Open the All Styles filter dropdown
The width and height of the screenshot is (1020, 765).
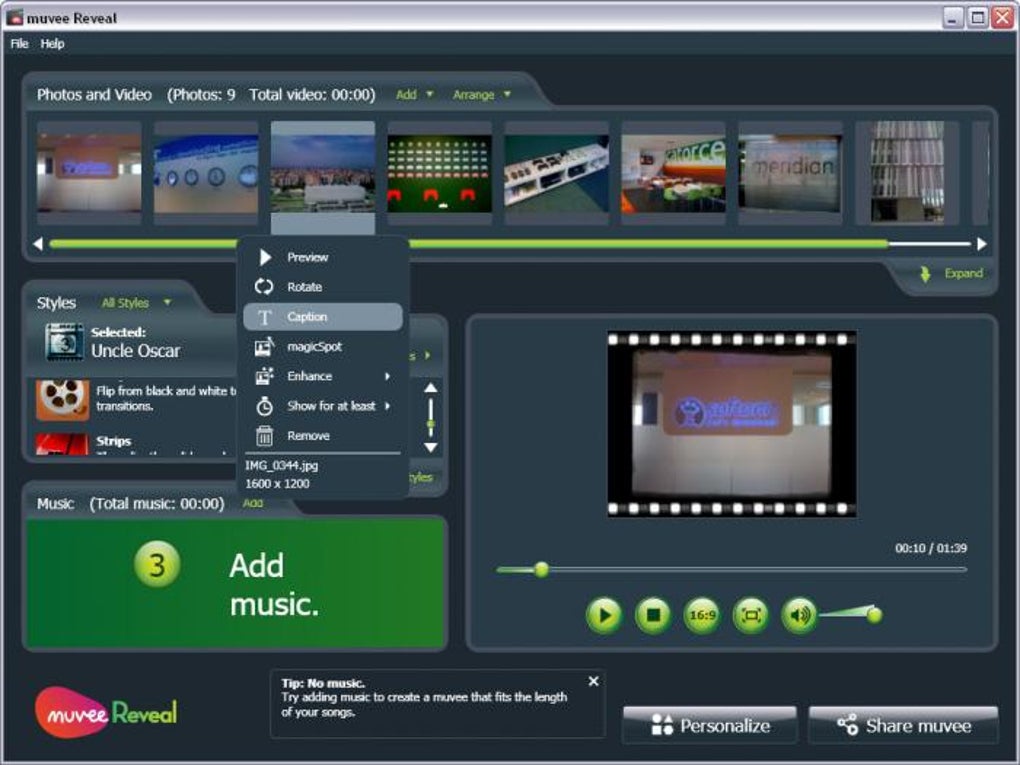136,303
